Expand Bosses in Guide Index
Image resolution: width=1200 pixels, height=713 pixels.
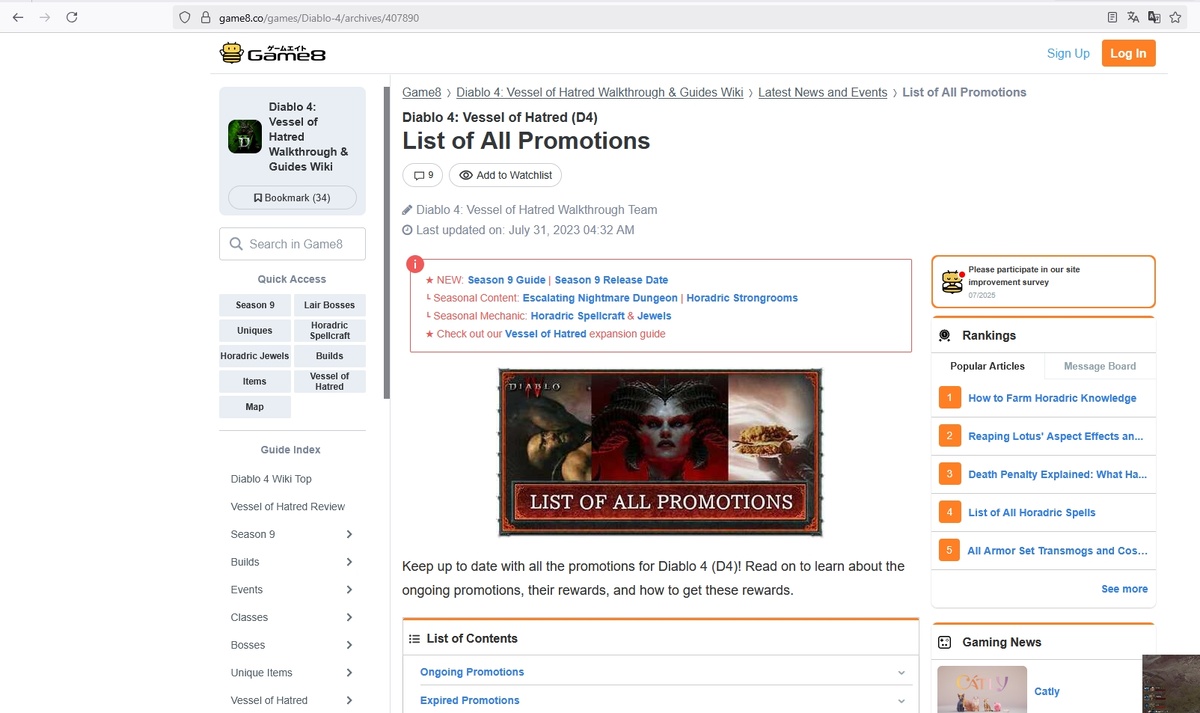point(349,645)
